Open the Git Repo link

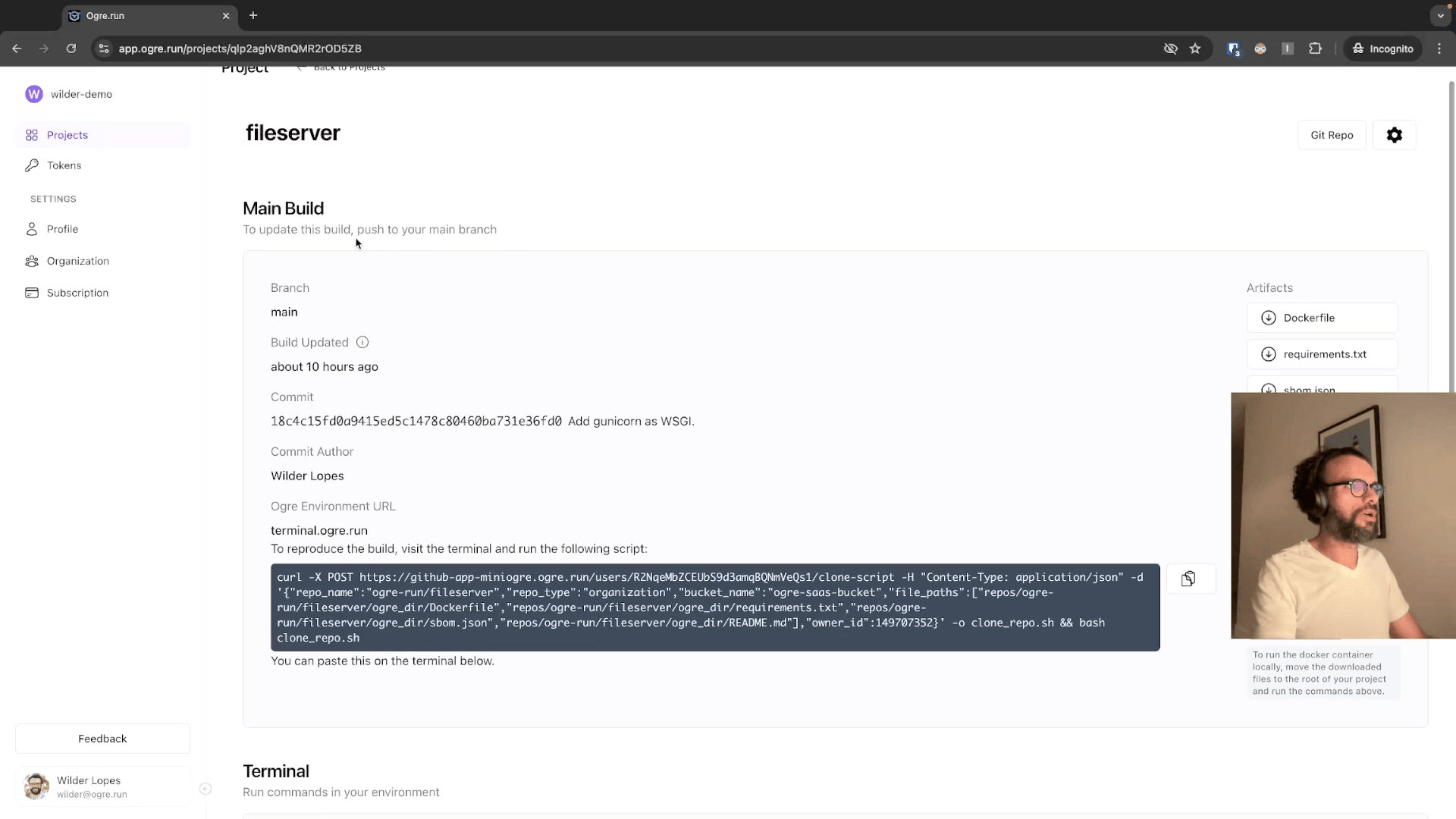[1332, 135]
